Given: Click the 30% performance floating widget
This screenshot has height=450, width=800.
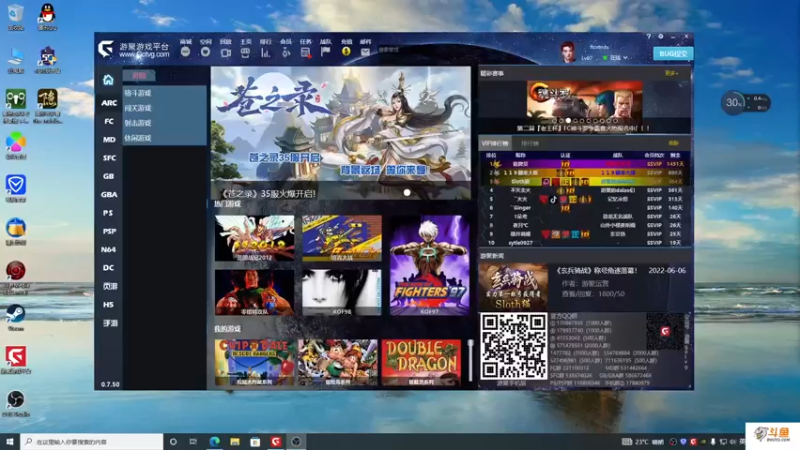Looking at the screenshot, I should (745, 103).
